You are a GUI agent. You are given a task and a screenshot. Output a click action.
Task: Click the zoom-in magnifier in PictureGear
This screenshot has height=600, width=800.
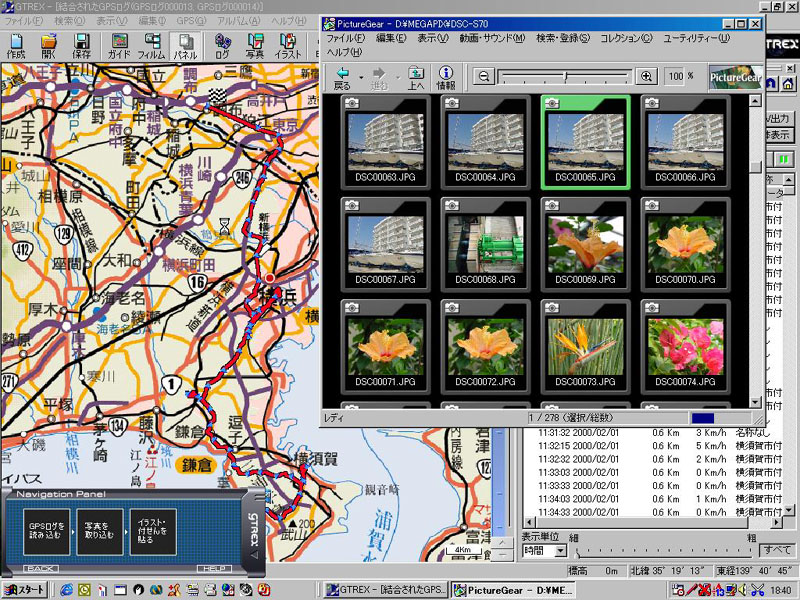point(646,76)
